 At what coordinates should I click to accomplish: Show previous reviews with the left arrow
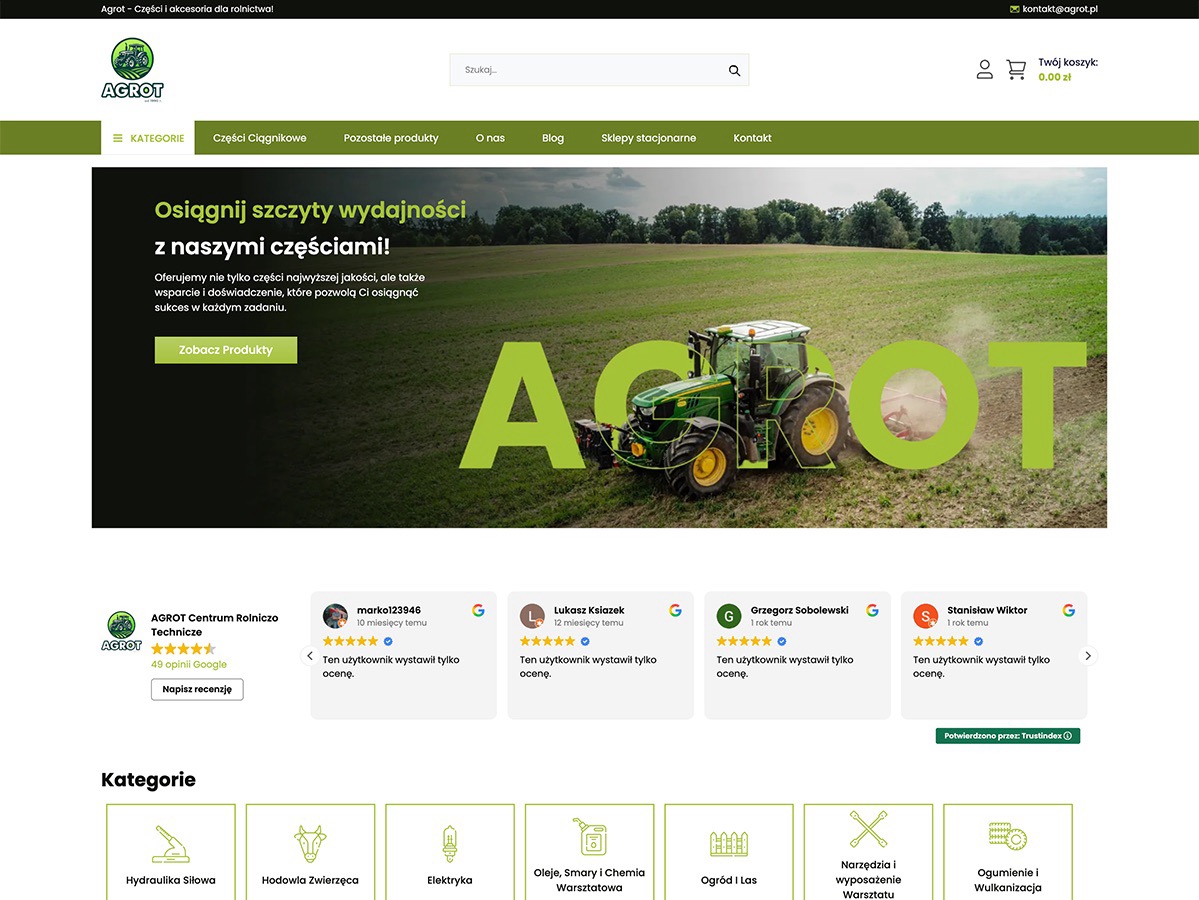tap(310, 656)
